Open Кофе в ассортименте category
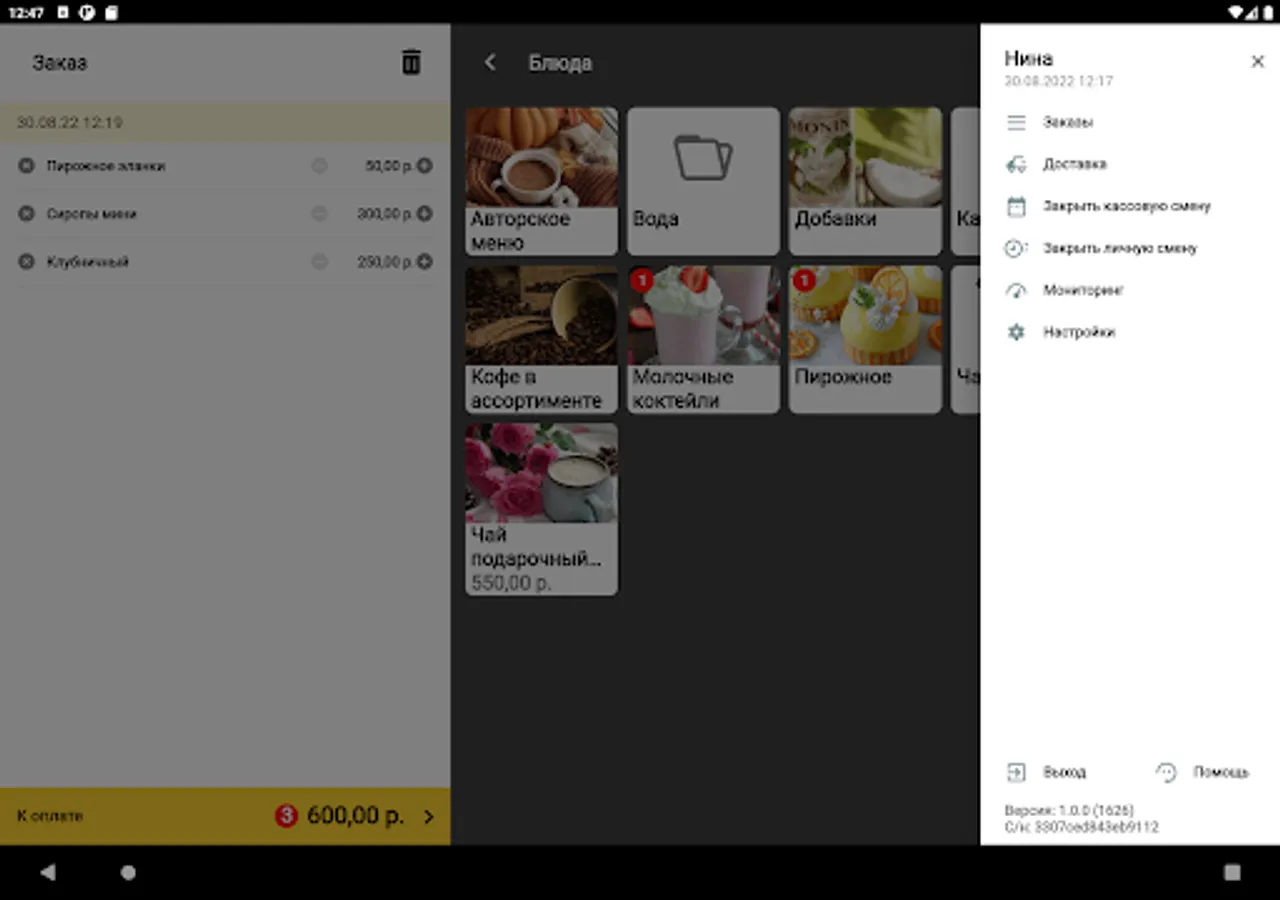Viewport: 1280px width, 900px height. [541, 339]
